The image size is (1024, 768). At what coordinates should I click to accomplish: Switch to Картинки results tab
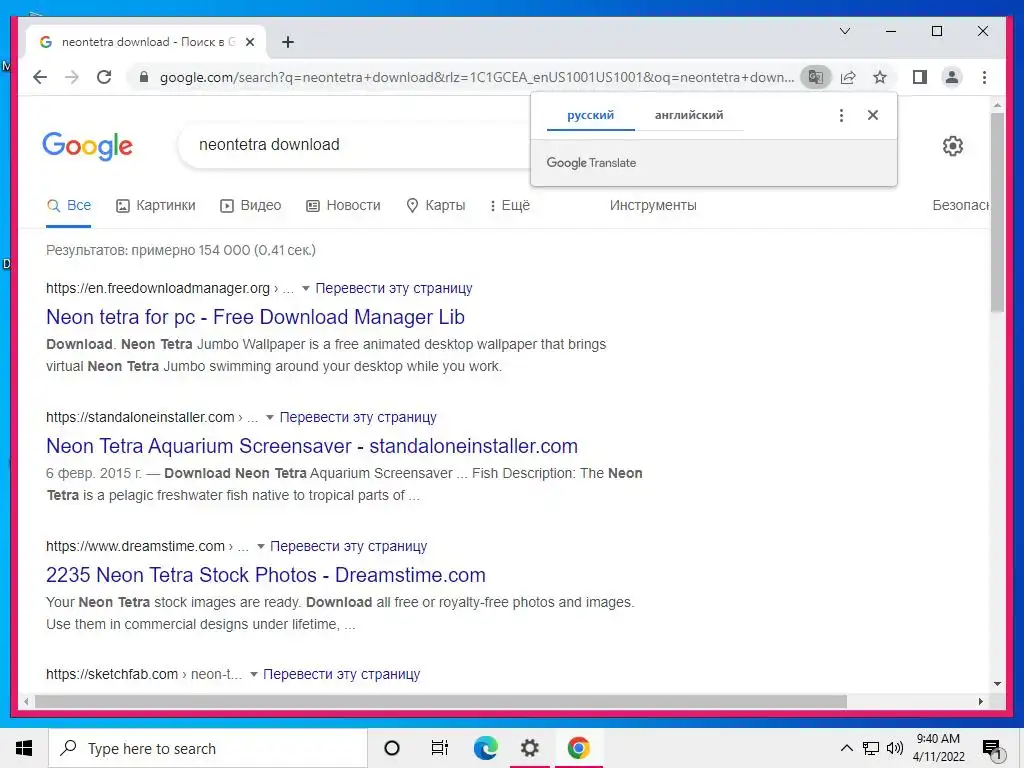[x=156, y=205]
